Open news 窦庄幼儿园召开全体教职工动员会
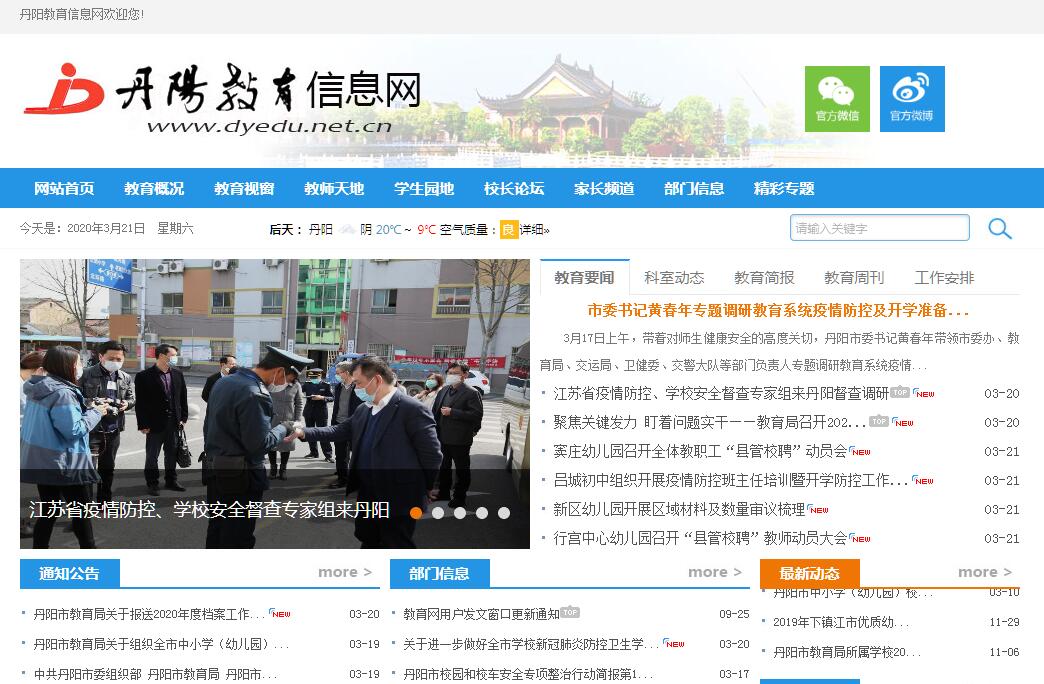1044x684 pixels. coord(700,452)
